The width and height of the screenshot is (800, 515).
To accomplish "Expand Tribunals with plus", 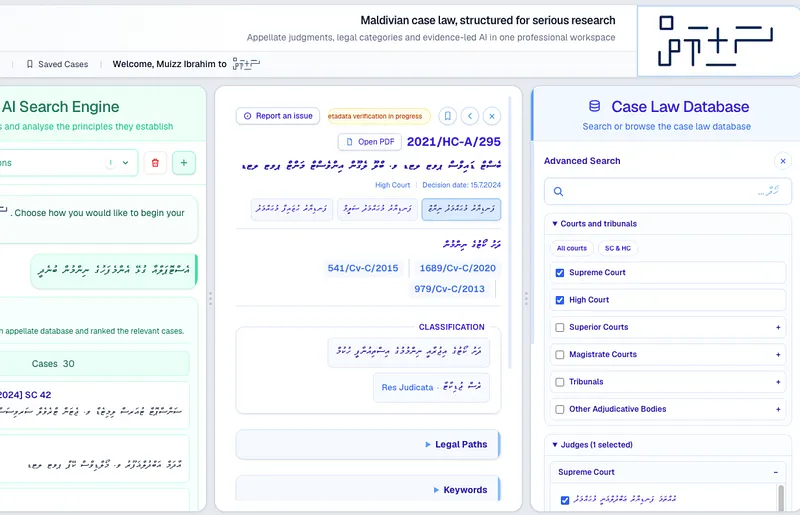I will [778, 382].
